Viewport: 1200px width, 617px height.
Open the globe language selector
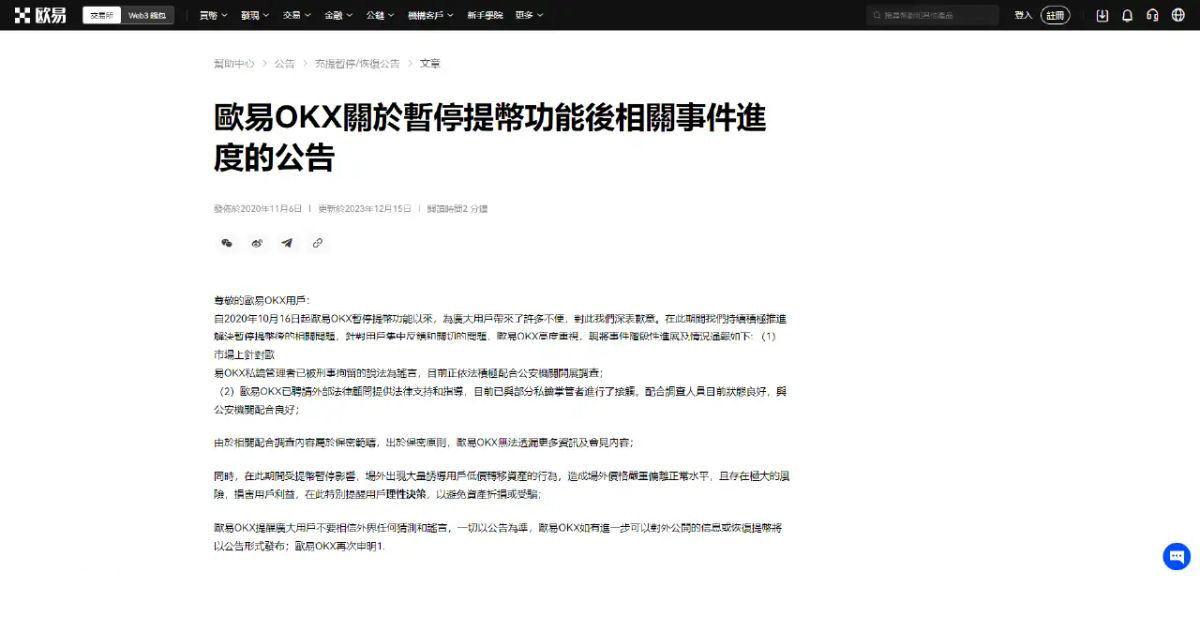pyautogui.click(x=1178, y=15)
